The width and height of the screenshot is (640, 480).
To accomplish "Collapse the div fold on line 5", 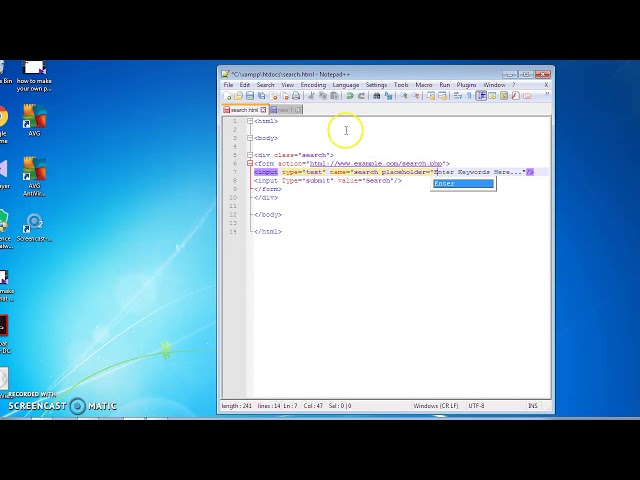I will (x=250, y=155).
